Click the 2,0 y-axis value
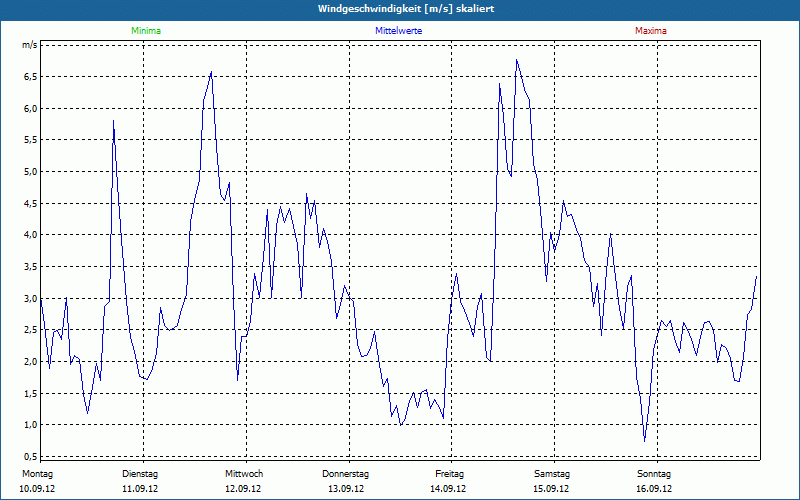This screenshot has height=500, width=800. tap(31, 361)
